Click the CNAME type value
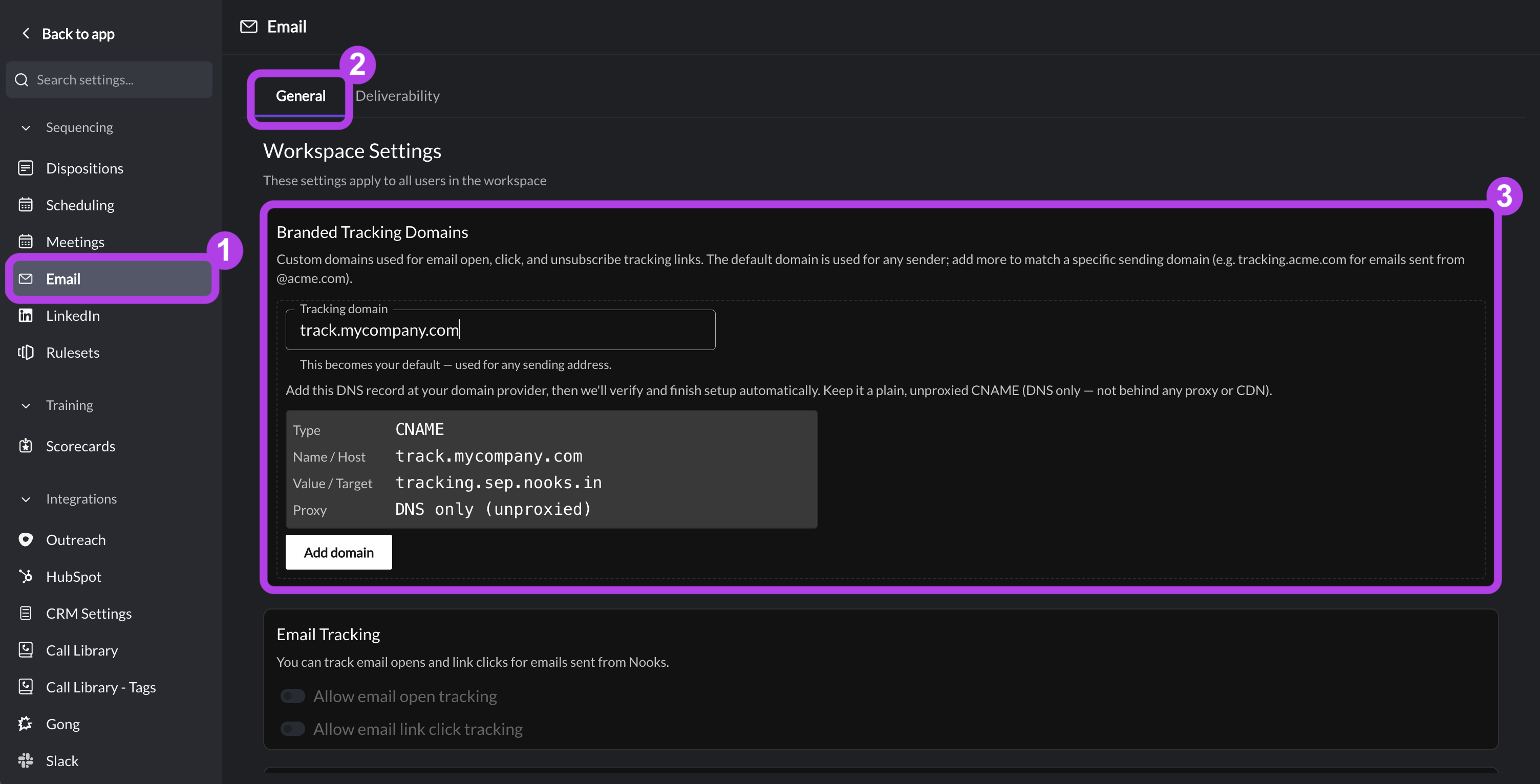1540x784 pixels. pos(420,429)
